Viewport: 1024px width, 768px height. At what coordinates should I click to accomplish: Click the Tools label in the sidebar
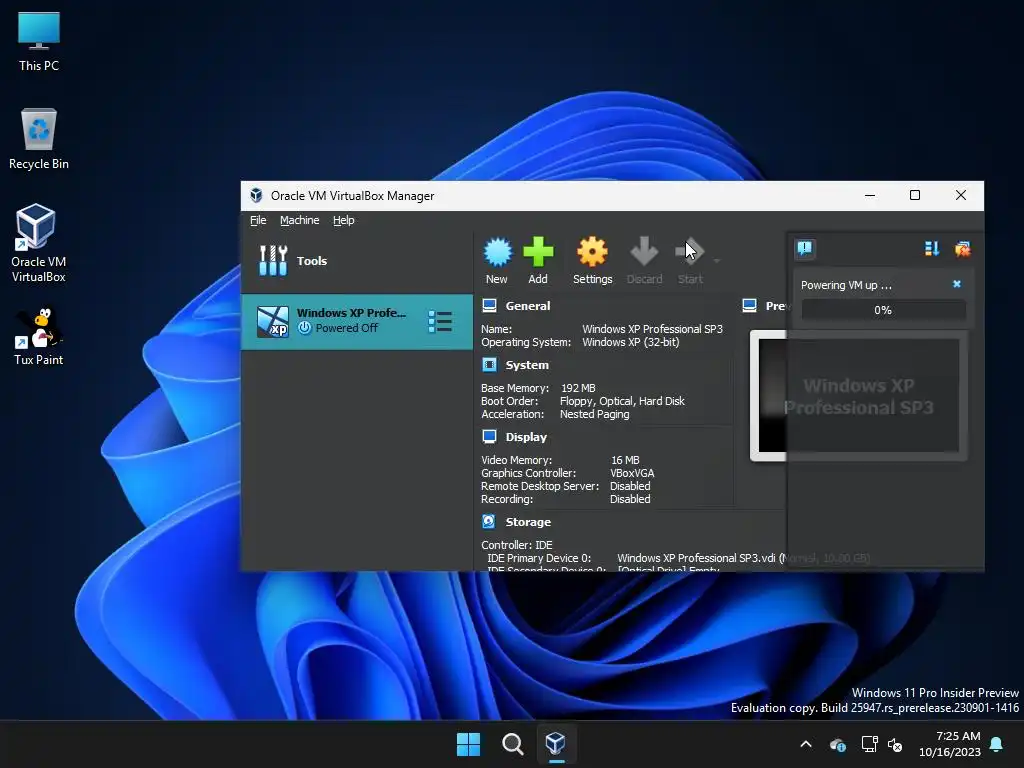coord(312,261)
